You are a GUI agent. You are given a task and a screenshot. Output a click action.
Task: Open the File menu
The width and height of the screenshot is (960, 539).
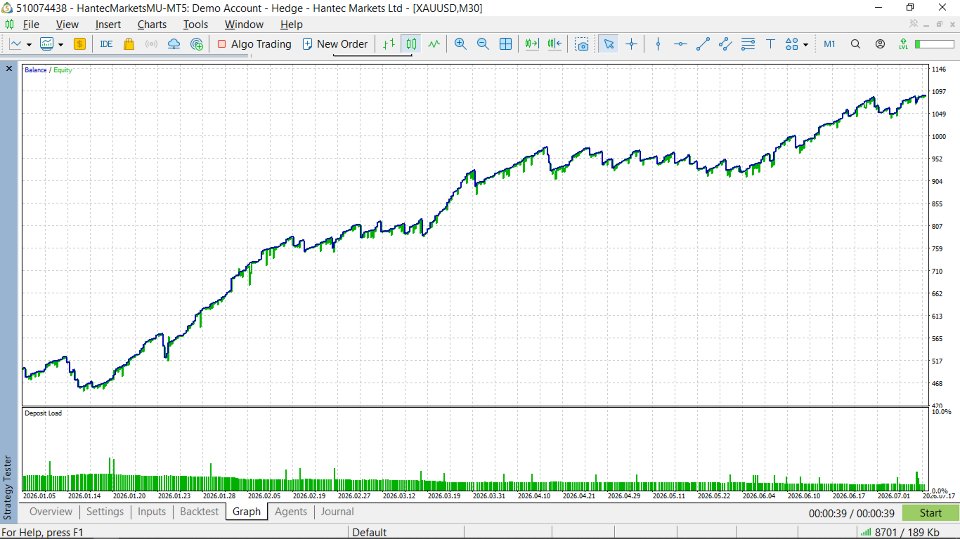tap(31, 24)
